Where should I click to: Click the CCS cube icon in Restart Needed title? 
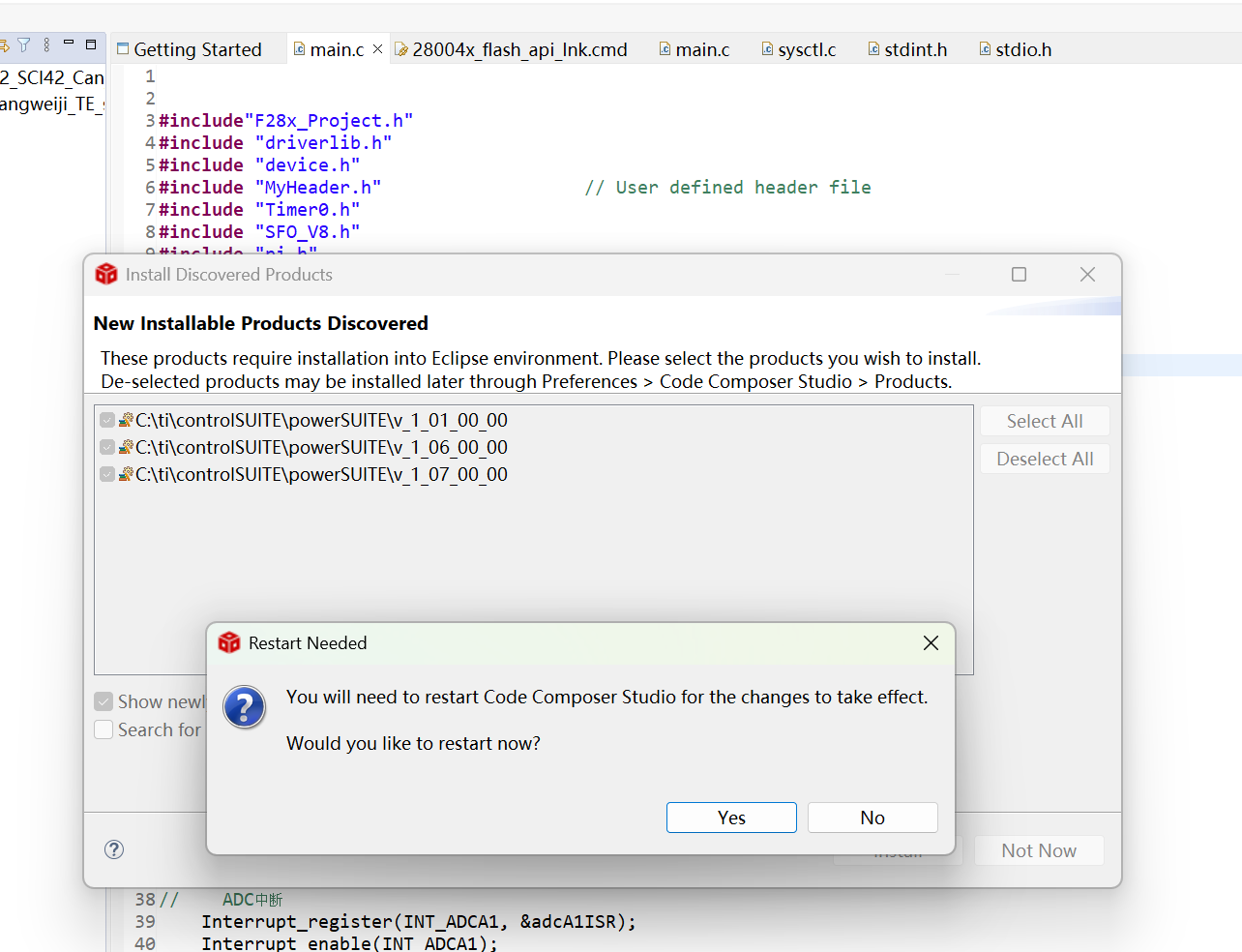229,643
